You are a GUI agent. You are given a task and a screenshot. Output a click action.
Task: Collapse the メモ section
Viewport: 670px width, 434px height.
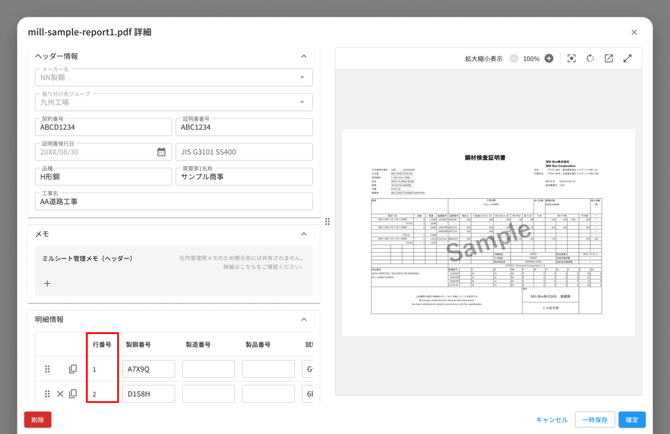click(x=304, y=234)
